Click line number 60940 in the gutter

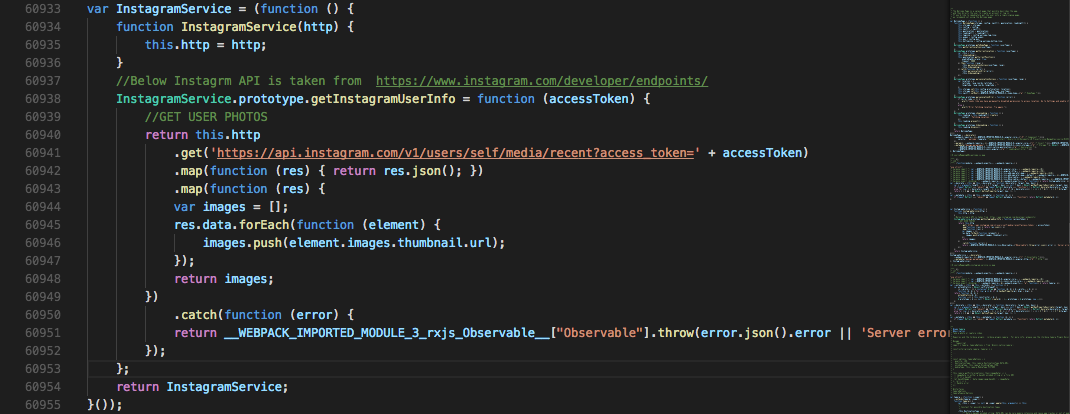(x=43, y=135)
